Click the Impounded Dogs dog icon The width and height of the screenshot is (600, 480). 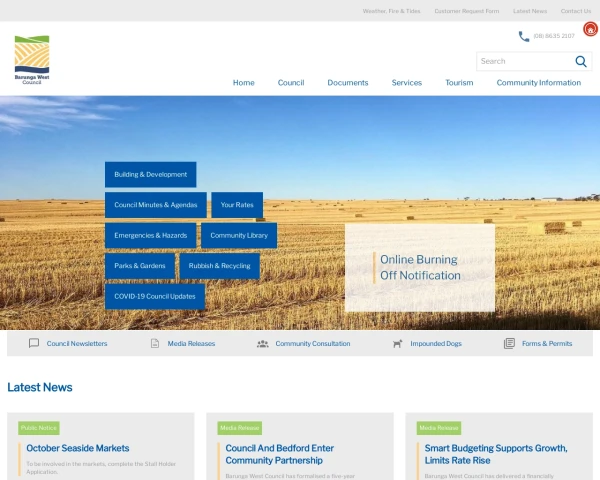398,344
